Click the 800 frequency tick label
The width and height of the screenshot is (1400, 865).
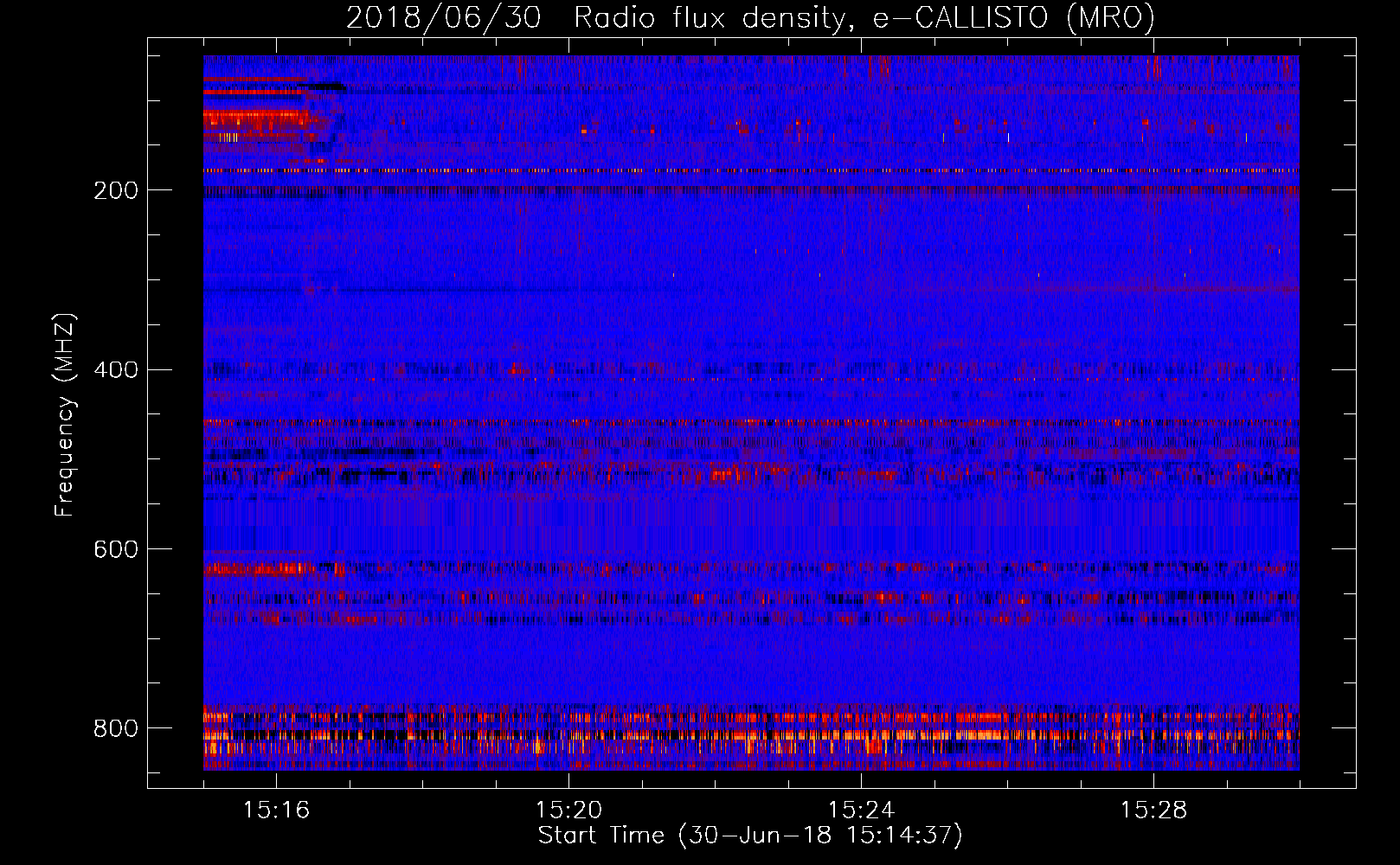(x=116, y=728)
